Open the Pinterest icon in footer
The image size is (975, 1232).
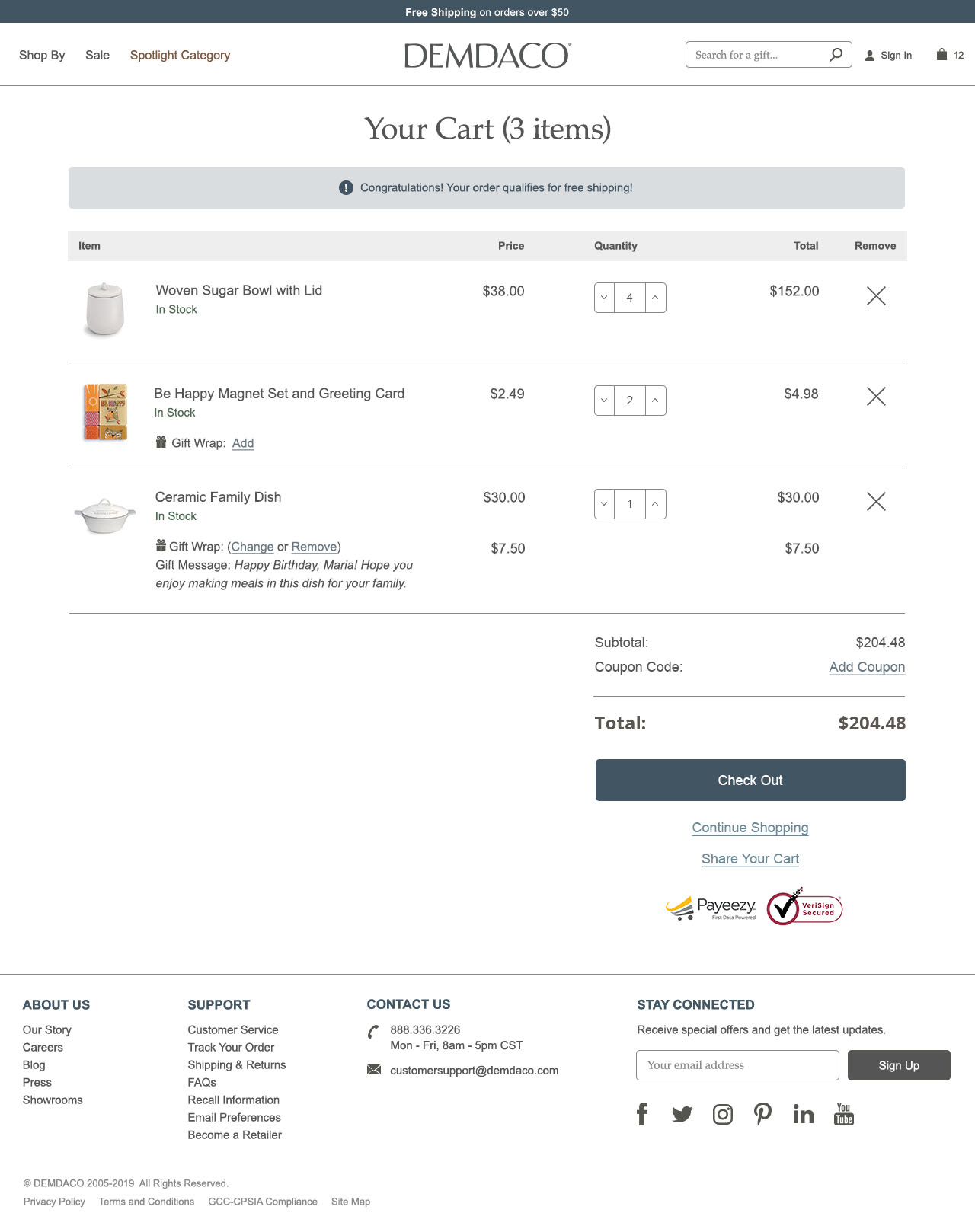click(x=762, y=1114)
